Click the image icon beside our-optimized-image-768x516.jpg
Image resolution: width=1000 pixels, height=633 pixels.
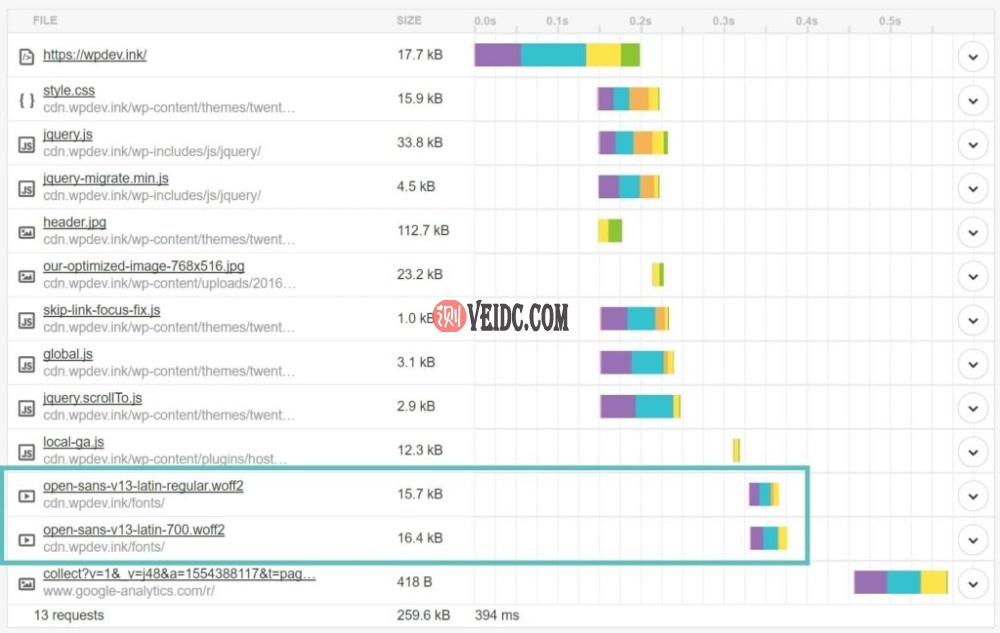coord(26,277)
